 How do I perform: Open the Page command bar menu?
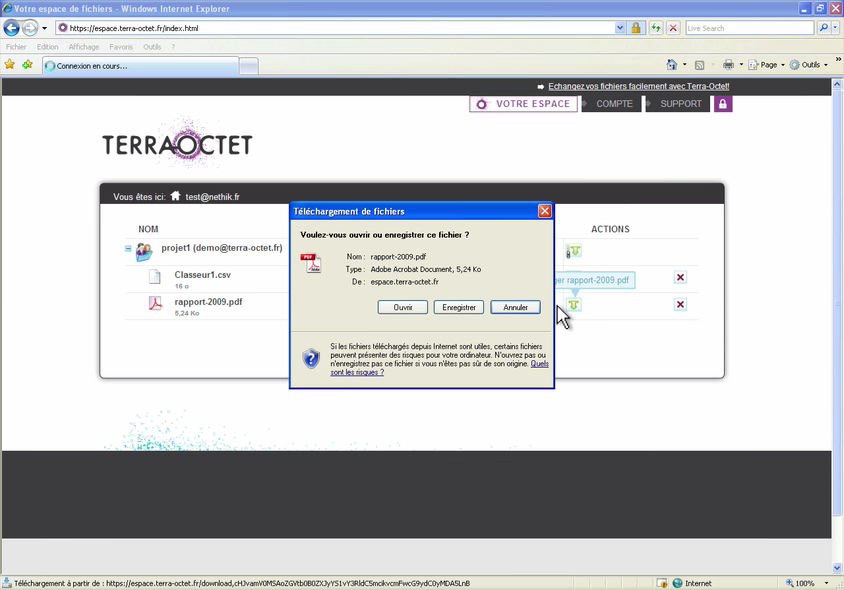tap(766, 65)
